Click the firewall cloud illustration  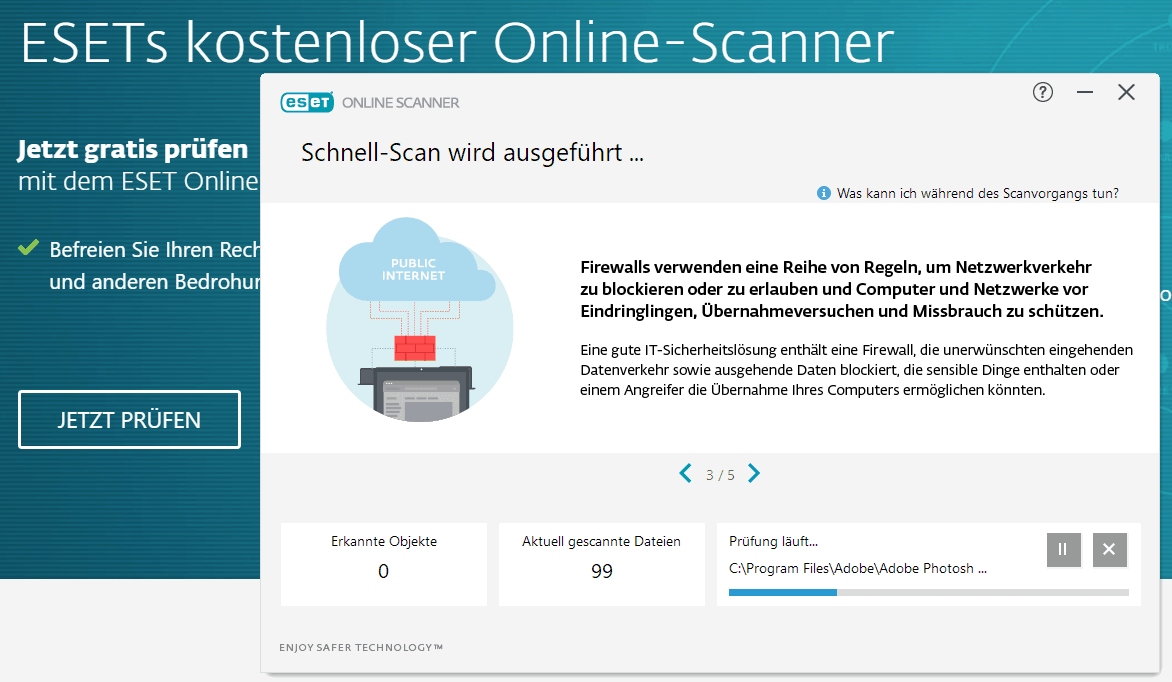click(419, 320)
